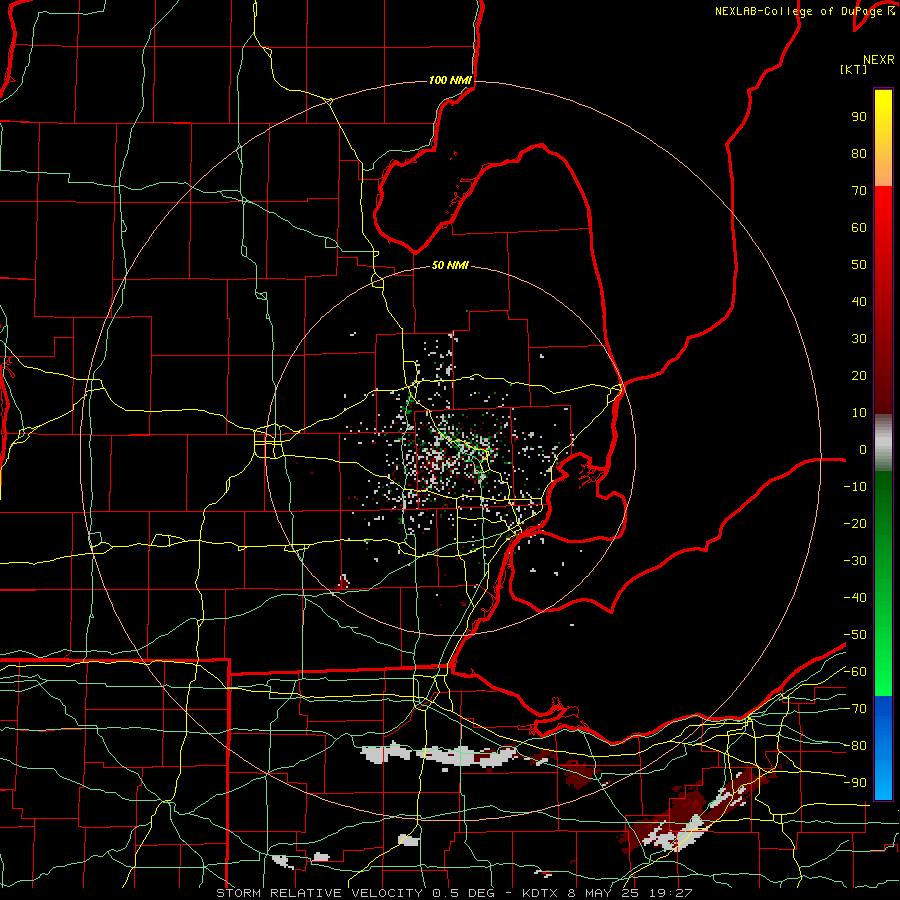The height and width of the screenshot is (900, 900).
Task: Click the -90 value on the velocity scale
Action: point(855,783)
